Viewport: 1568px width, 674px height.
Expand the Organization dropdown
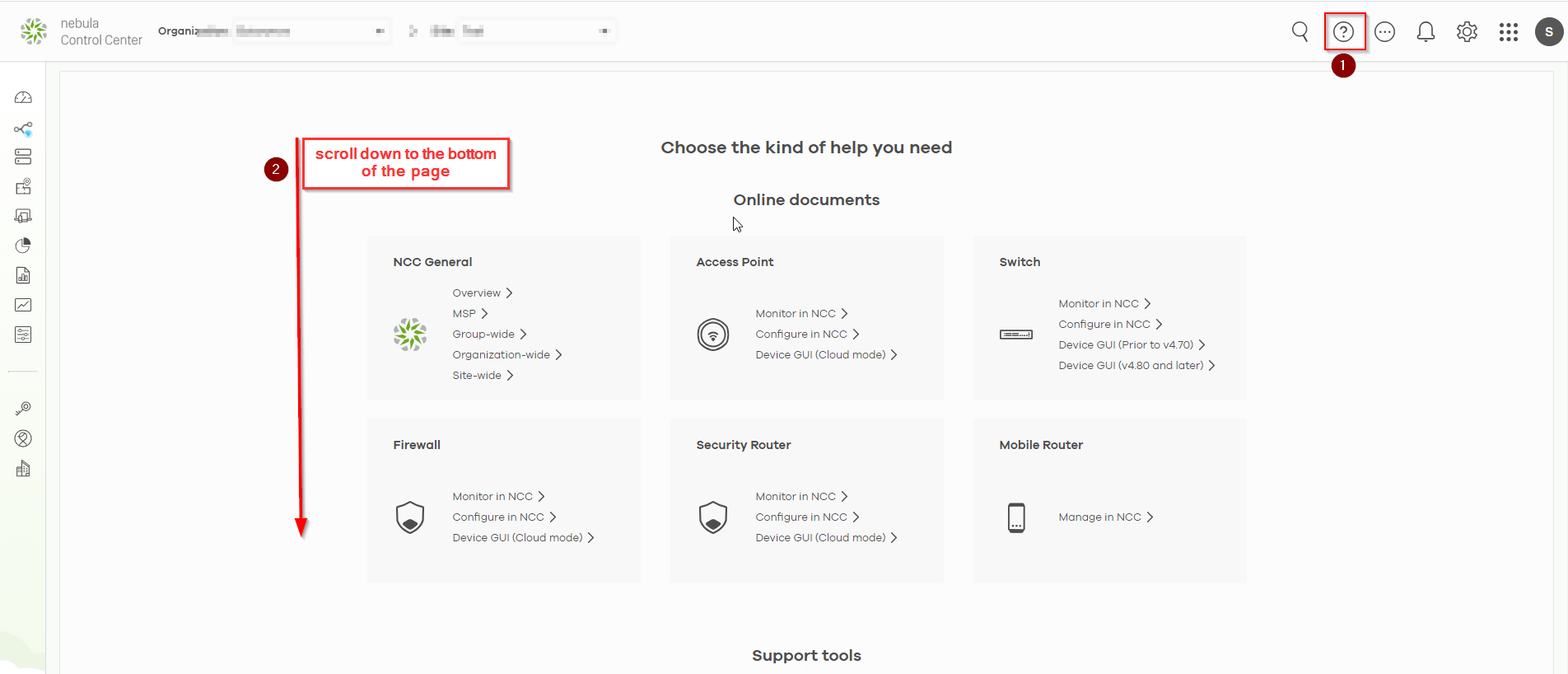[310, 31]
